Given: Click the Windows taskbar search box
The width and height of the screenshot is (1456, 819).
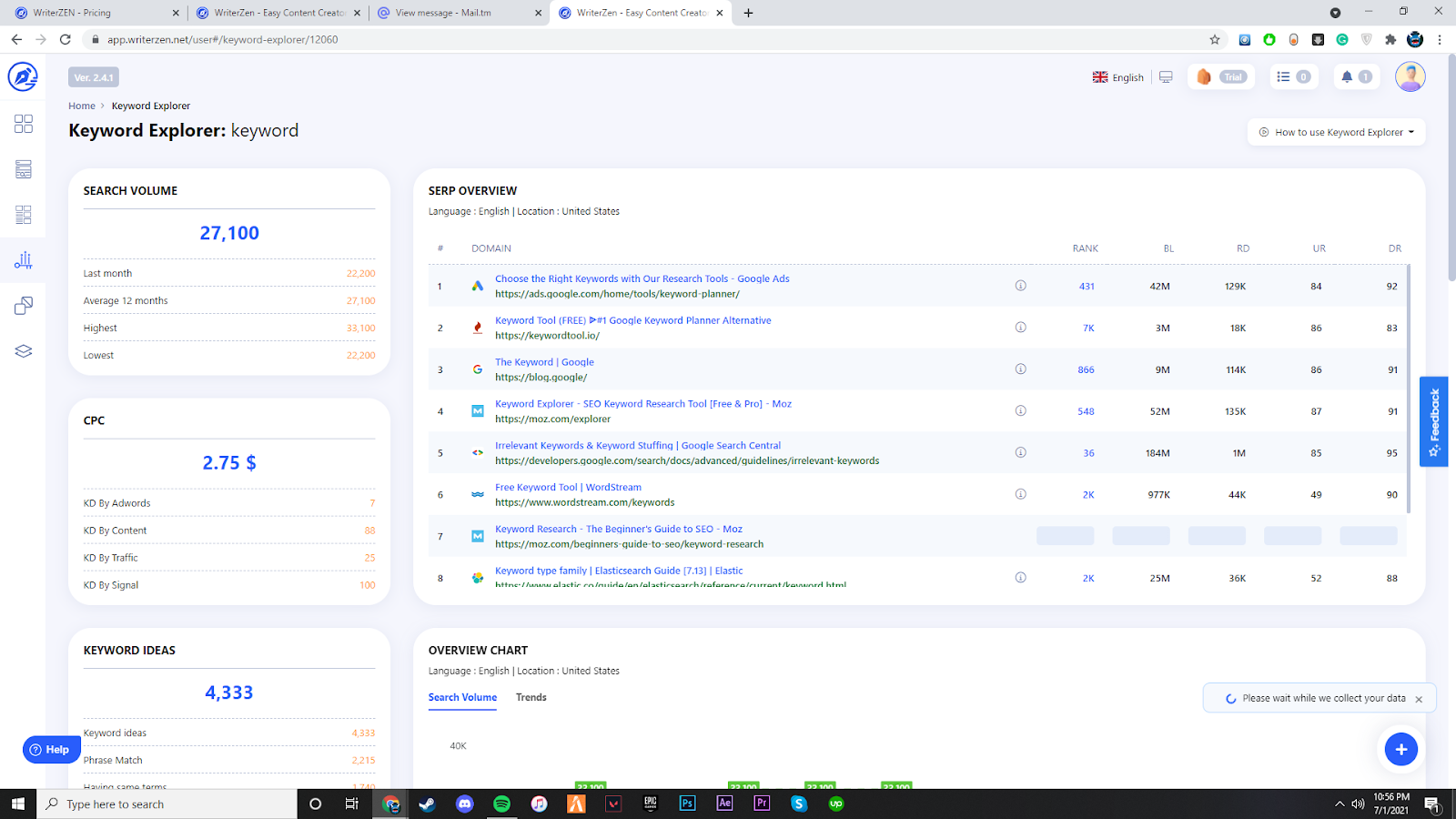Looking at the screenshot, I should [x=167, y=804].
